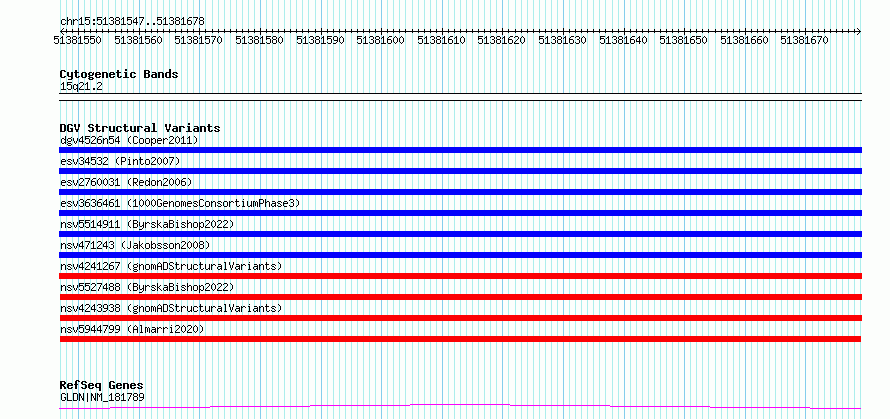Open variant esv2760031 (Redon2006) label
The height and width of the screenshot is (419, 890).
126,182
